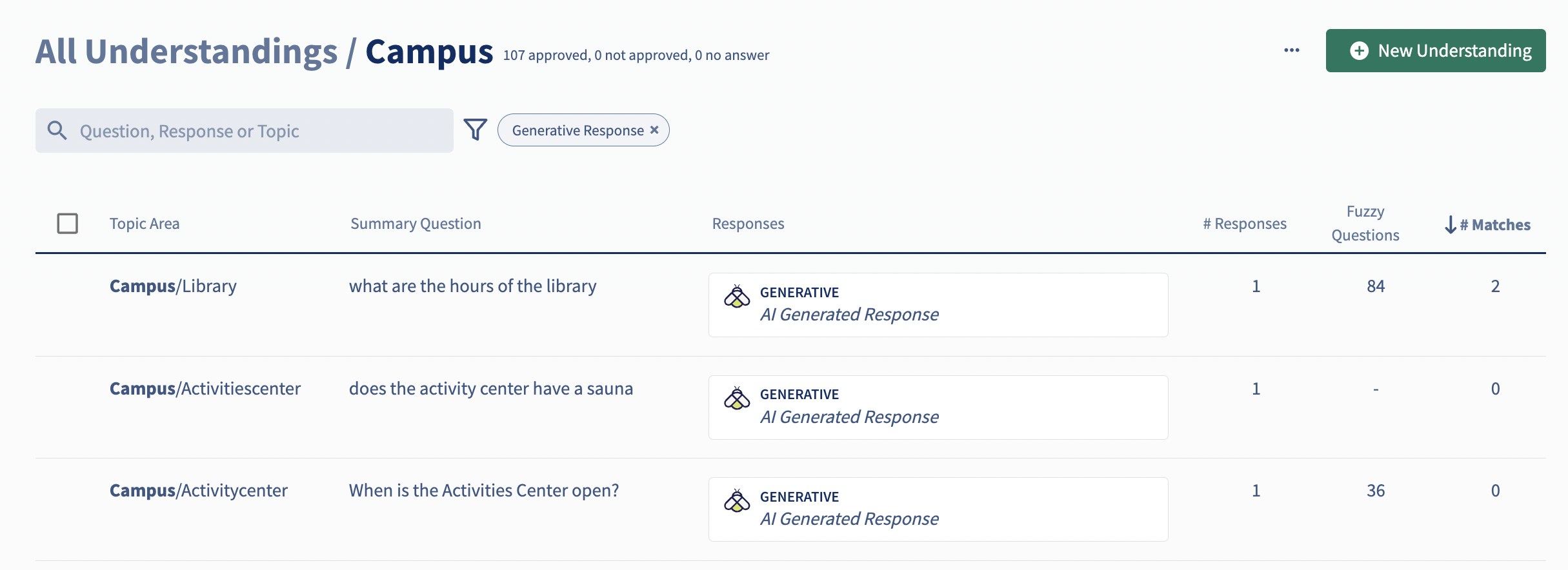The width and height of the screenshot is (1568, 570).
Task: Toggle the select-all checkbox in table header
Action: (x=68, y=224)
